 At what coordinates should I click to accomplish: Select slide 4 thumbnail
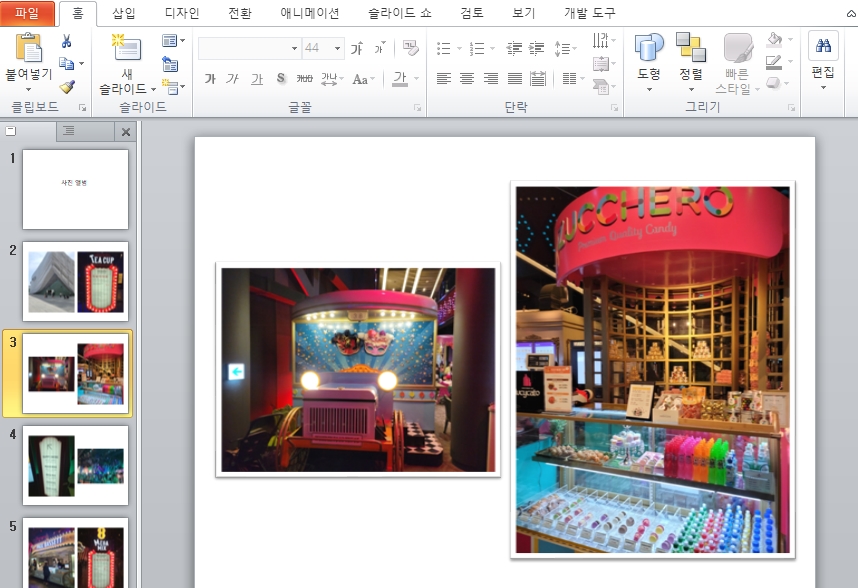tap(76, 465)
